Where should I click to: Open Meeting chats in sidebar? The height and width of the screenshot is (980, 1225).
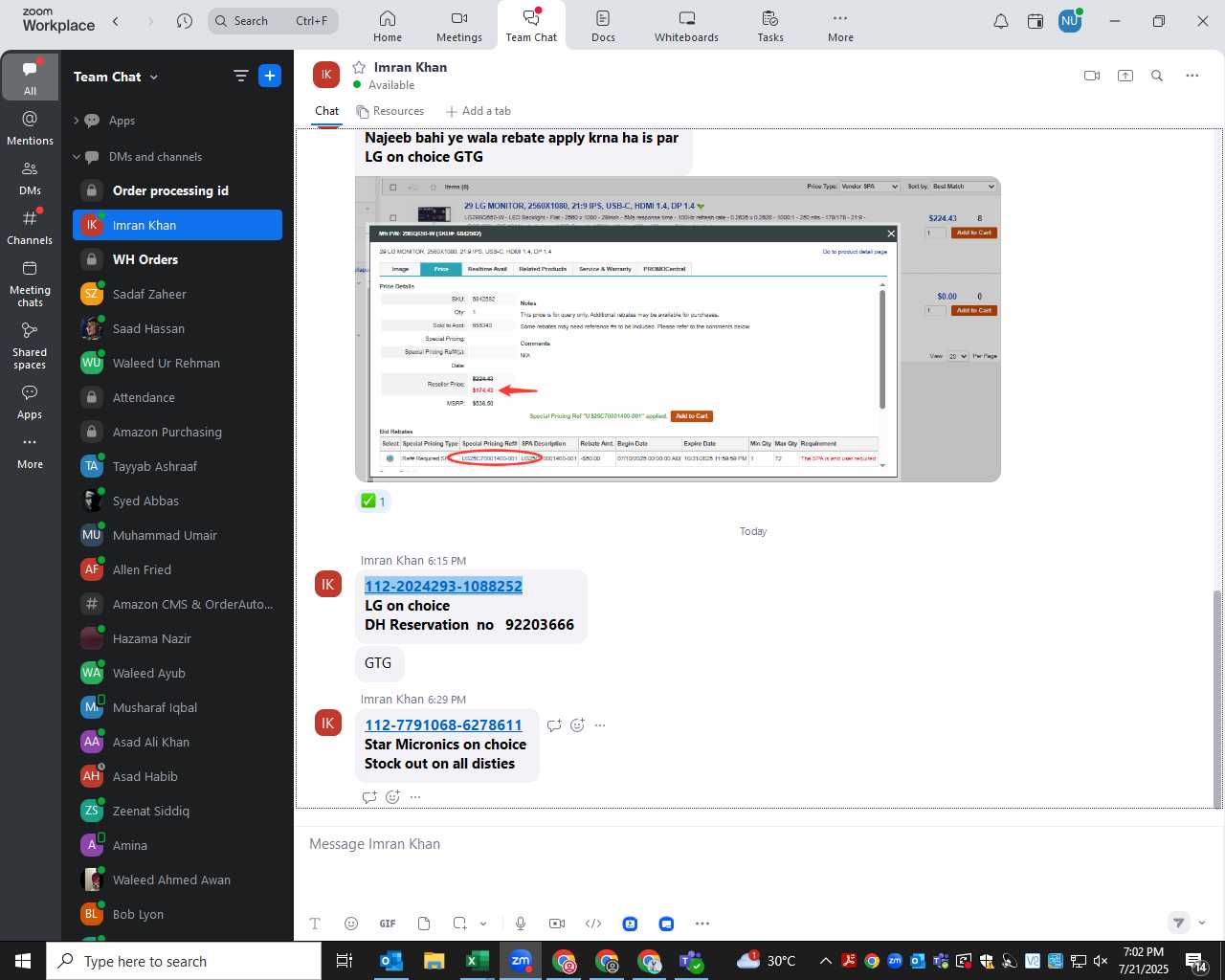tap(30, 282)
